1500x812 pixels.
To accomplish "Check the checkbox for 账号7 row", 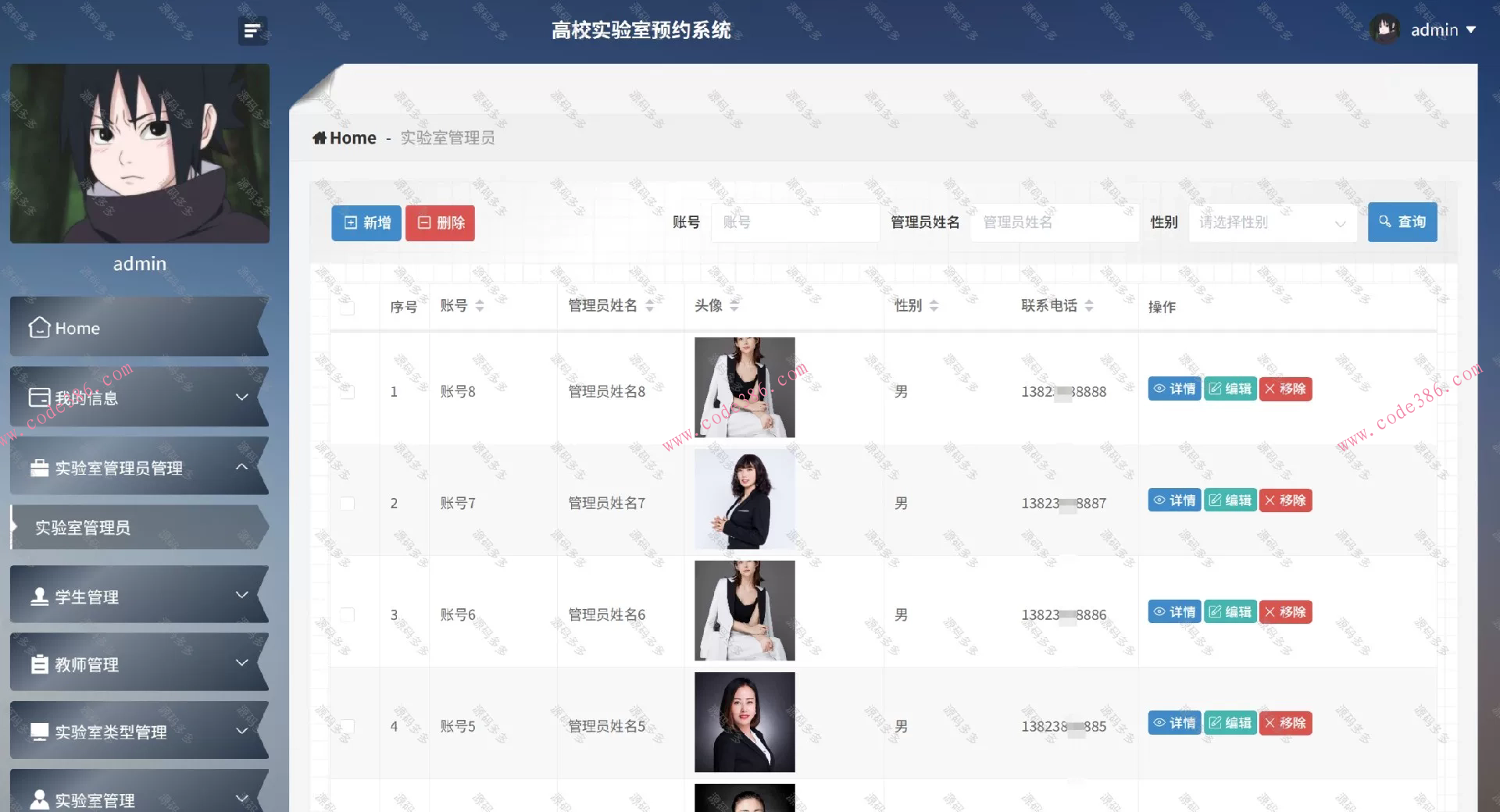I will (x=348, y=504).
